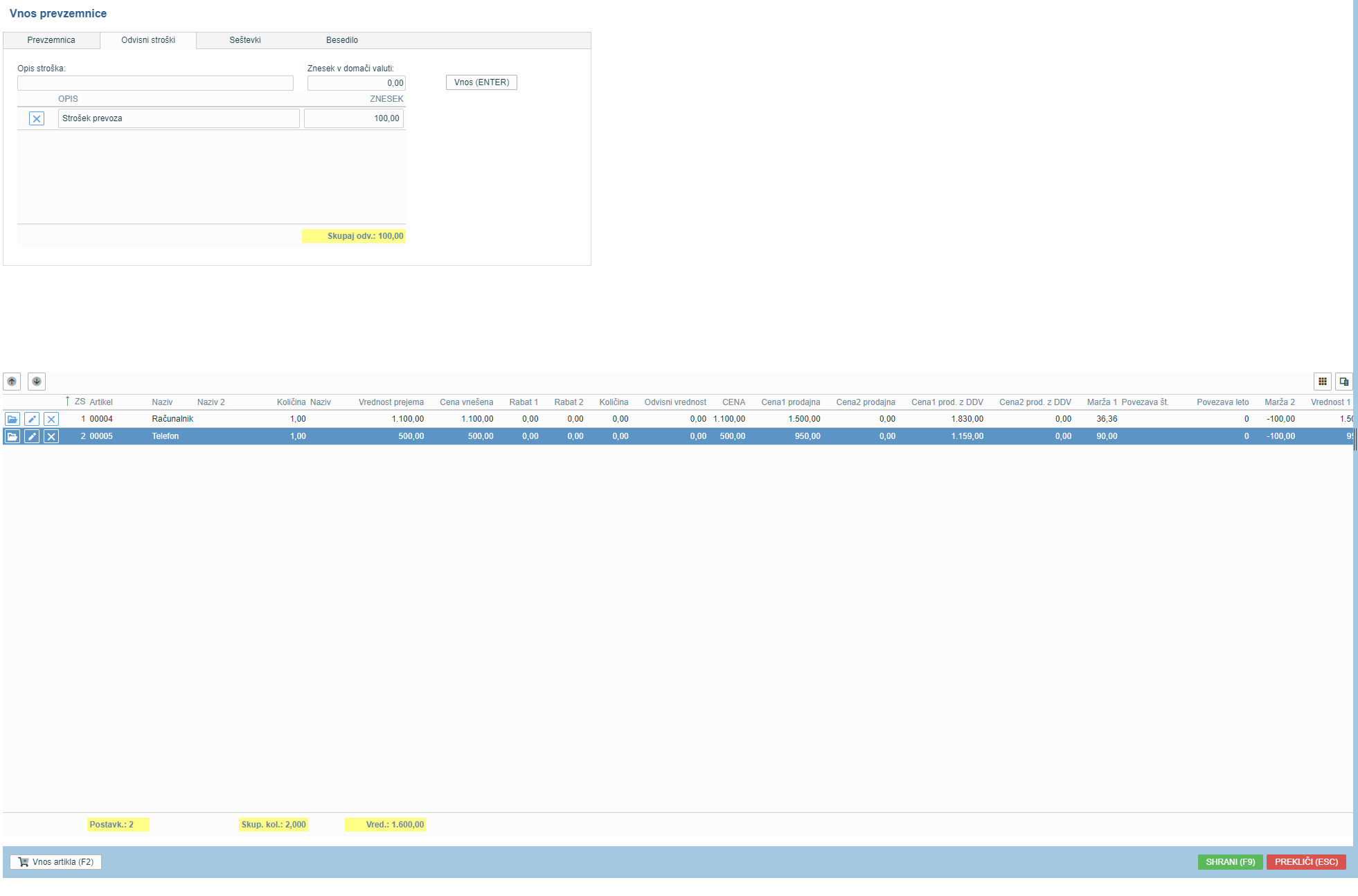Edit the Telefon row with pencil icon
Image resolution: width=1358 pixels, height=896 pixels.
click(x=32, y=436)
